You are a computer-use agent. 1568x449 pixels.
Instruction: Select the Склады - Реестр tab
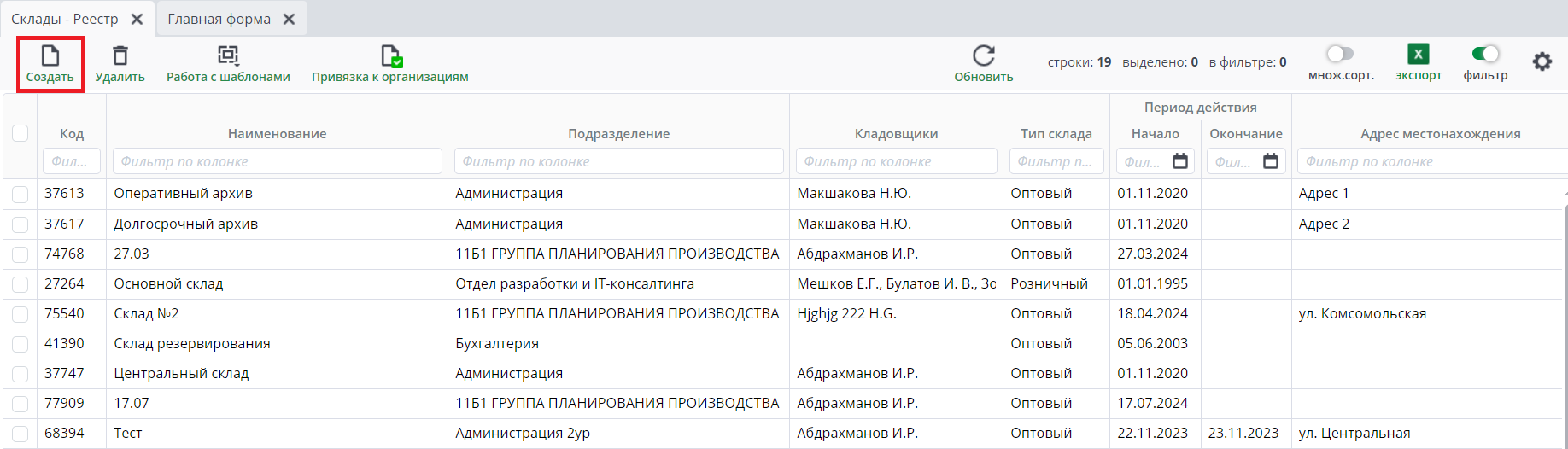point(65,19)
